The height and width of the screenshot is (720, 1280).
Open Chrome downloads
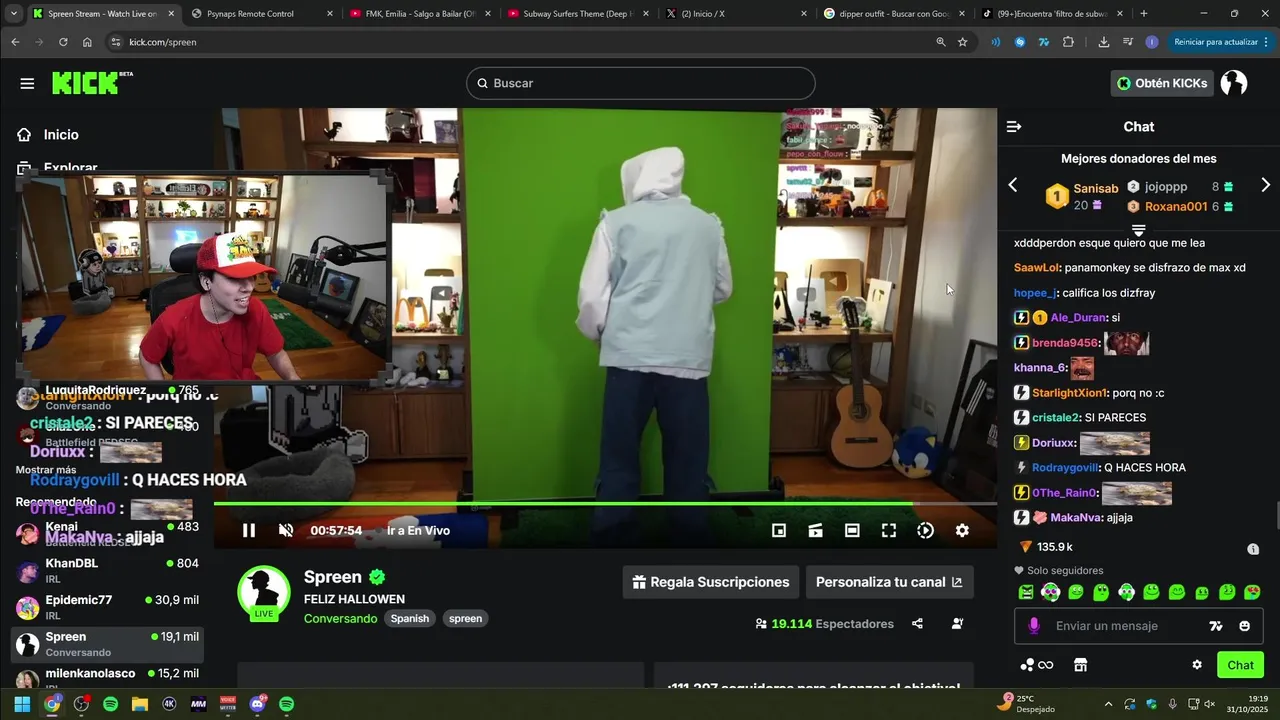pos(1104,42)
